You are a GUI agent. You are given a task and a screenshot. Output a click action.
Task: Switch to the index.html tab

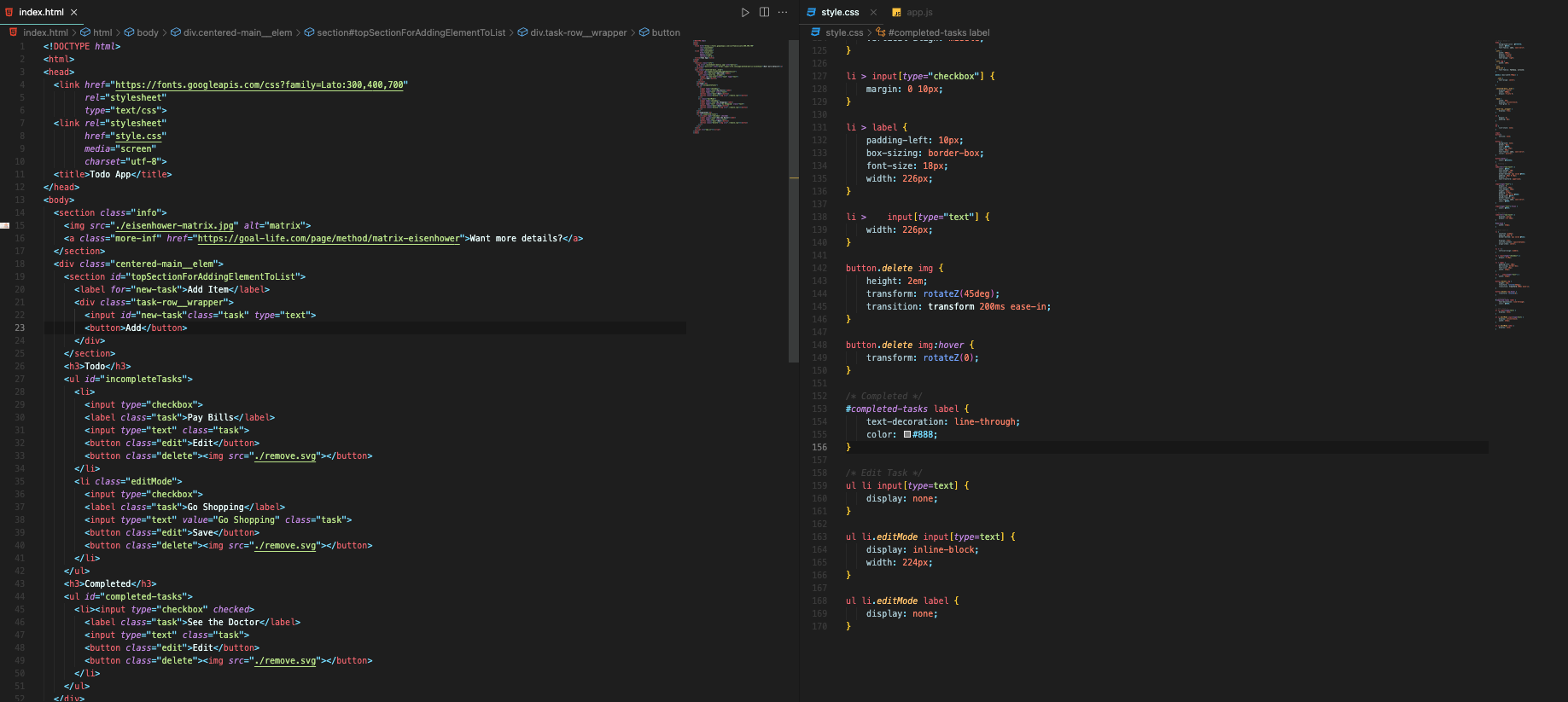pyautogui.click(x=41, y=12)
